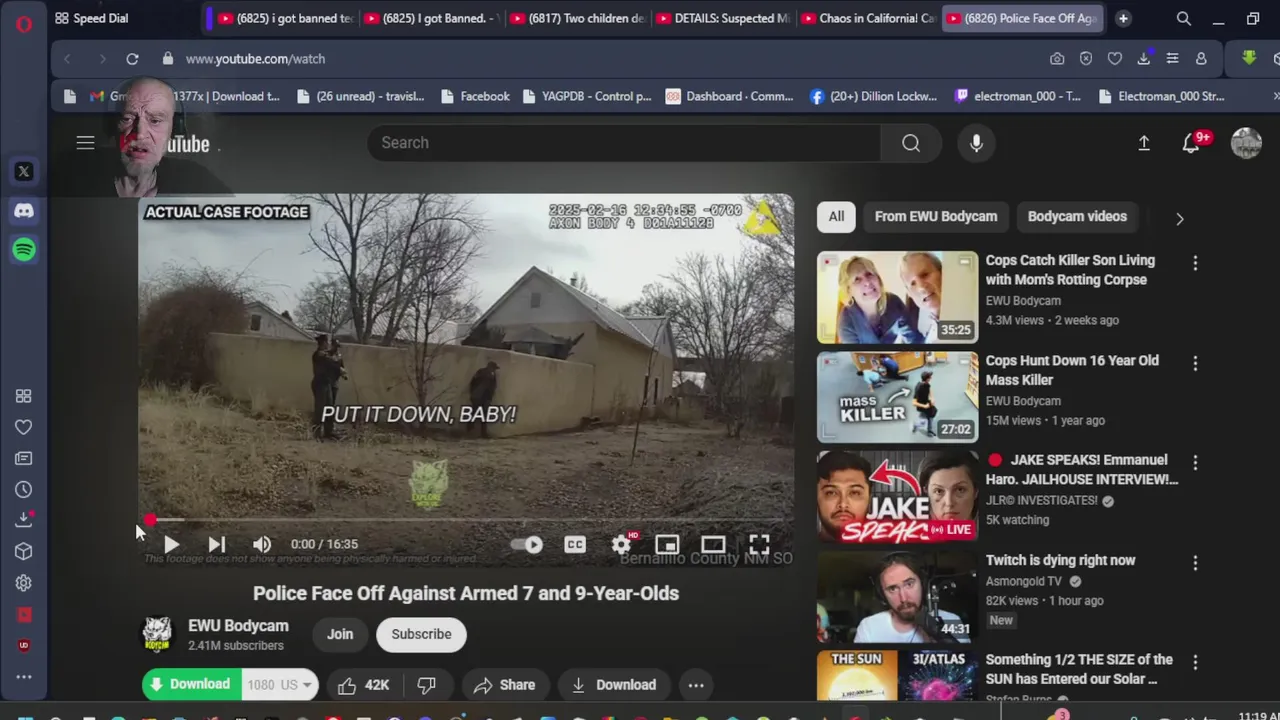1280x720 pixels.
Task: Open 1080 quality dropdown beside green Download
Action: pyautogui.click(x=280, y=685)
